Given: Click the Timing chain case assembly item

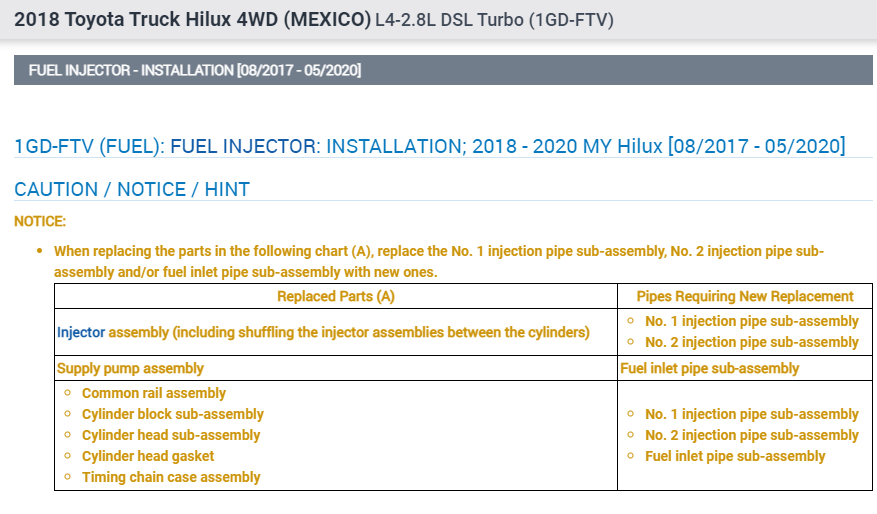Looking at the screenshot, I should point(171,477).
